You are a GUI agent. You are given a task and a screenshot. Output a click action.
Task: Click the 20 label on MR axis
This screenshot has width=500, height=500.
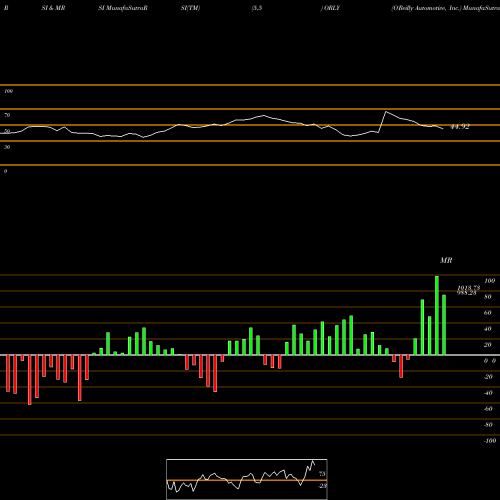(488, 345)
